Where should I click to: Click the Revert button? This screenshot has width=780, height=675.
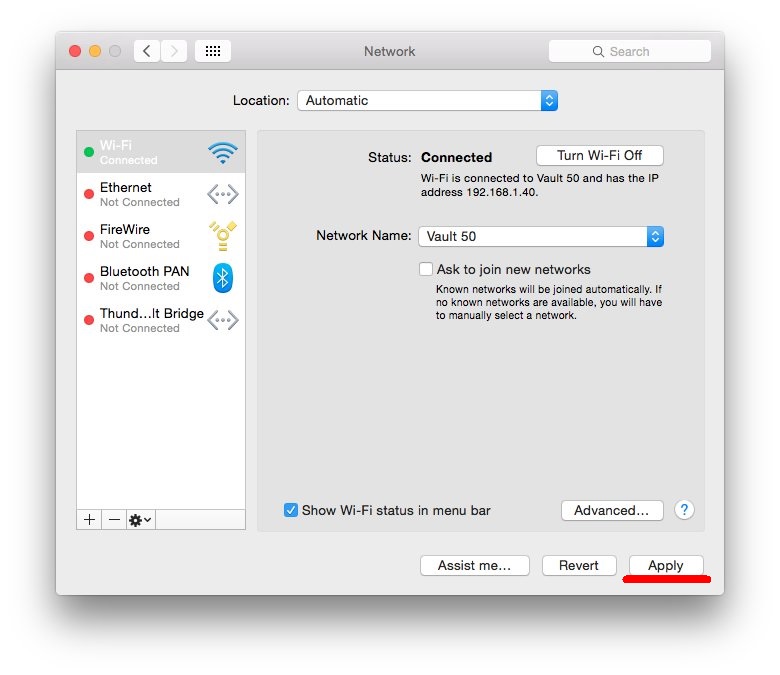pyautogui.click(x=579, y=566)
